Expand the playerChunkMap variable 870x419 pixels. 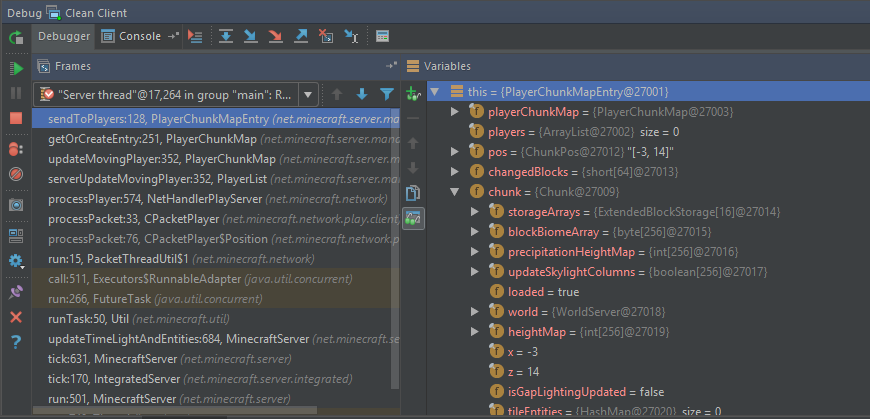click(456, 111)
